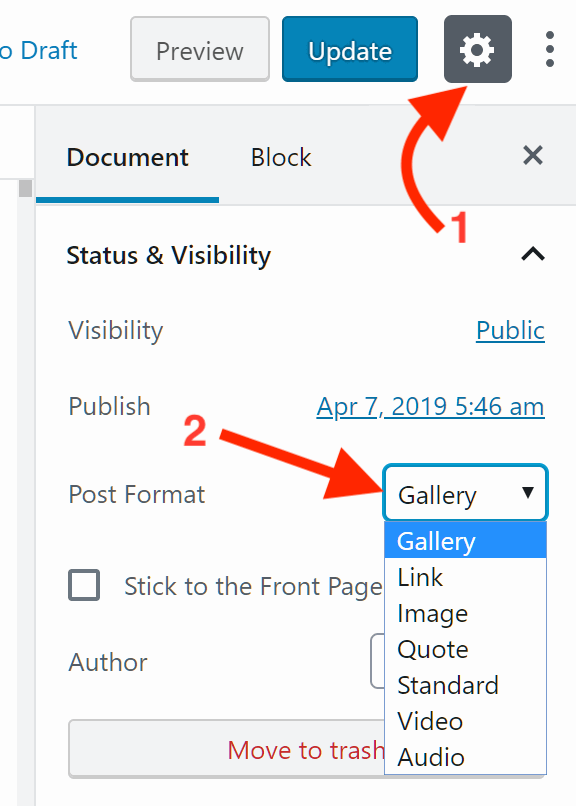Open the Settings gear panel
This screenshot has height=806, width=576.
pyautogui.click(x=477, y=48)
